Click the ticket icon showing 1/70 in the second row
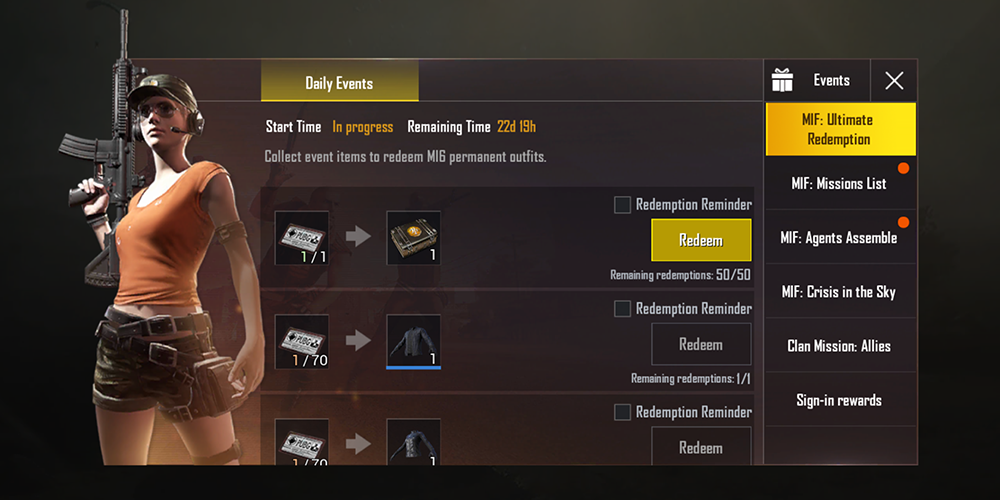This screenshot has height=500, width=1000. [302, 342]
